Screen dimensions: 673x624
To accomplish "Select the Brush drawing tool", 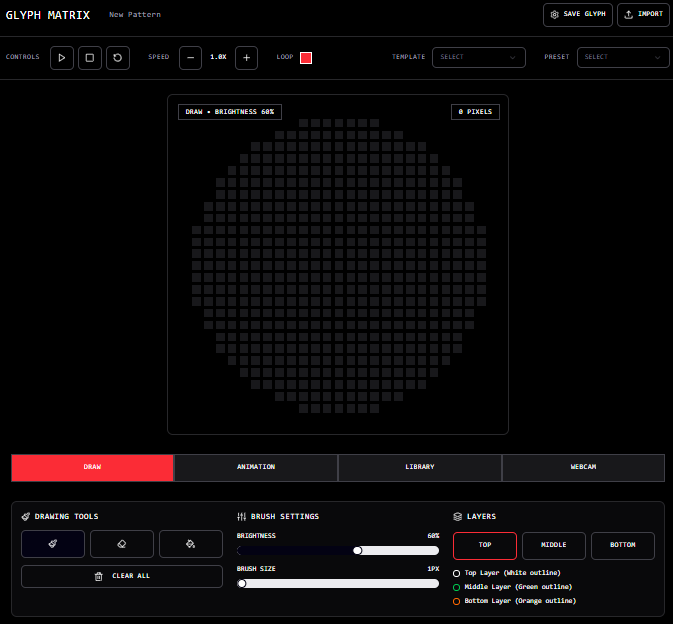I will pos(53,544).
